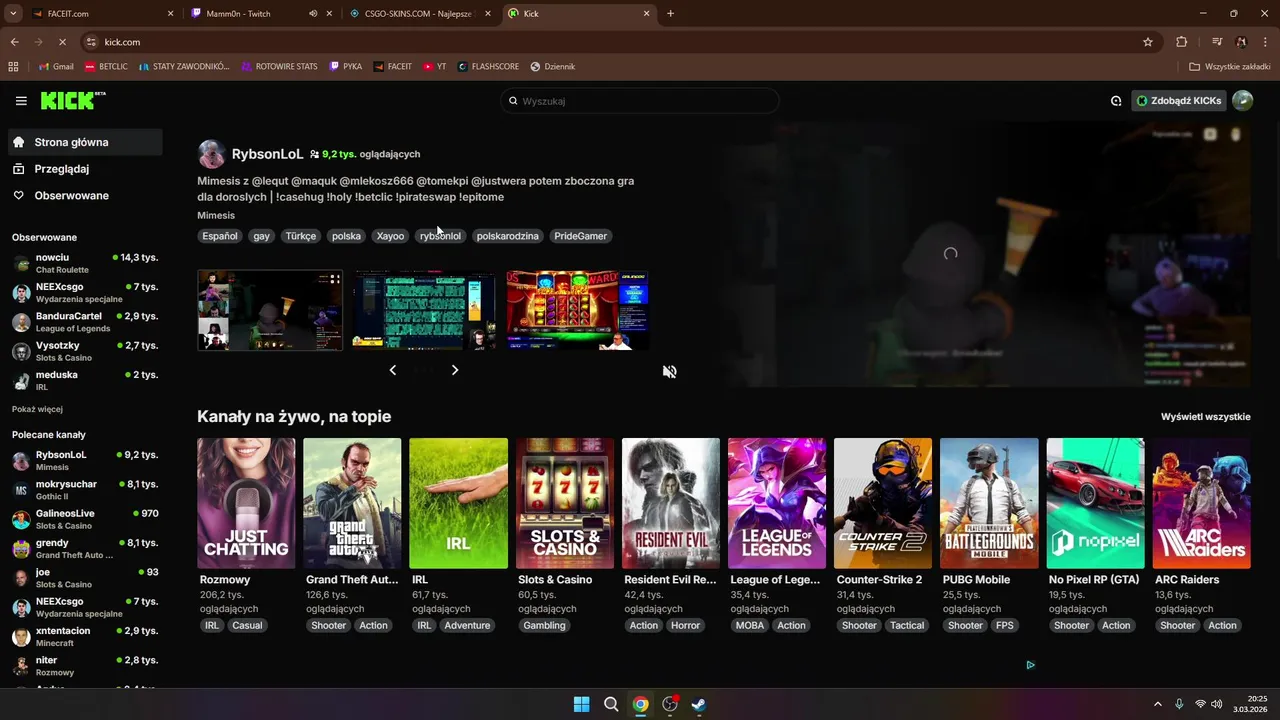Image resolution: width=1280 pixels, height=720 pixels.
Task: Select the polska tag
Action: (346, 236)
